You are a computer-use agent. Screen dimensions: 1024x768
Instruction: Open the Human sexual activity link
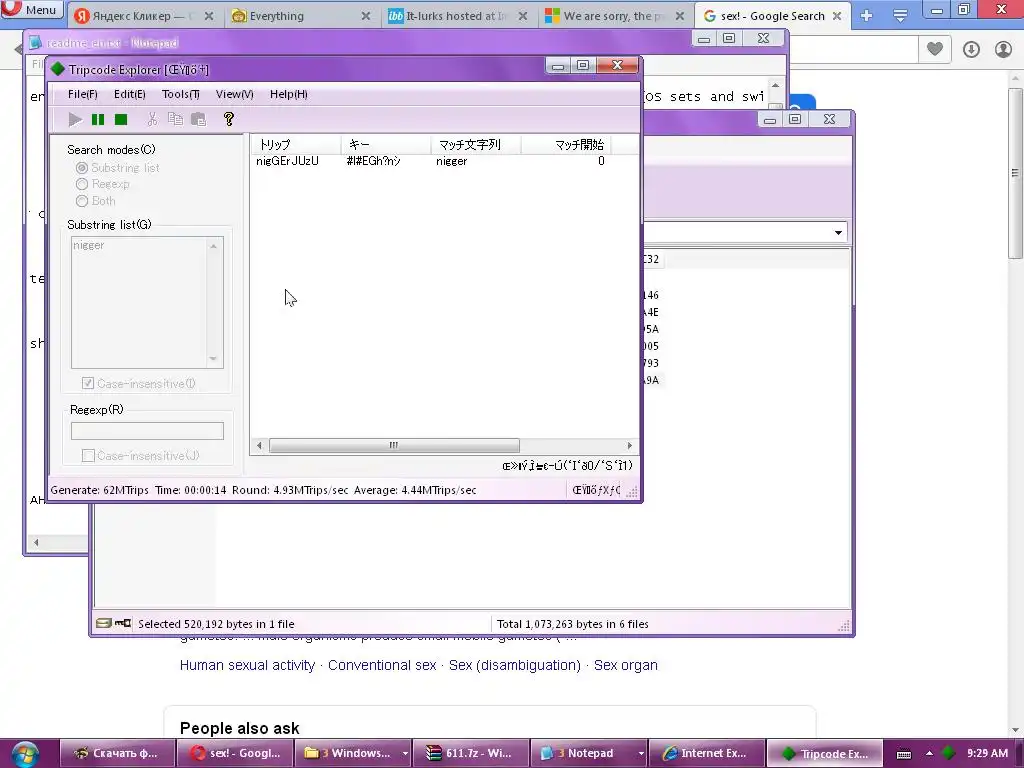pos(247,665)
